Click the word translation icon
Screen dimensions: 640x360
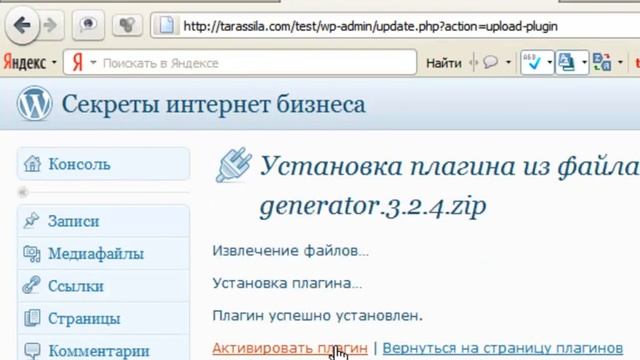pyautogui.click(x=602, y=62)
